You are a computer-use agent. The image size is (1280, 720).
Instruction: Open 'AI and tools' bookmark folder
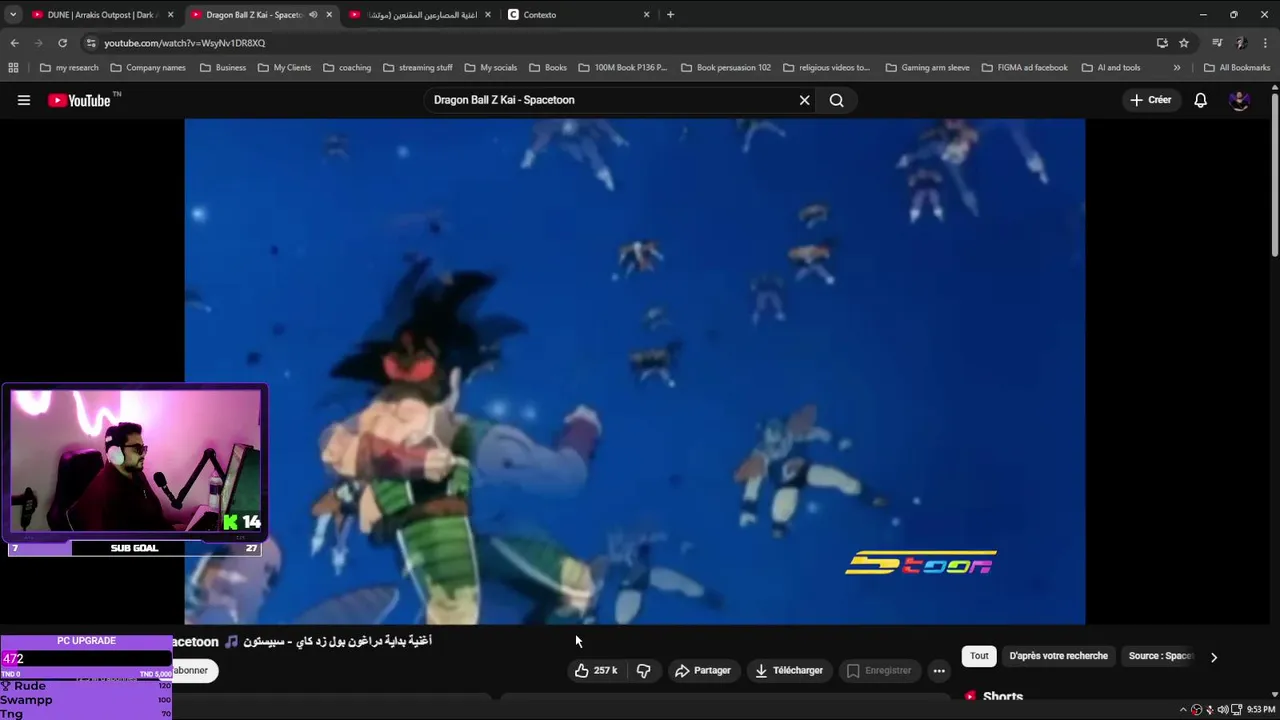pyautogui.click(x=1111, y=68)
